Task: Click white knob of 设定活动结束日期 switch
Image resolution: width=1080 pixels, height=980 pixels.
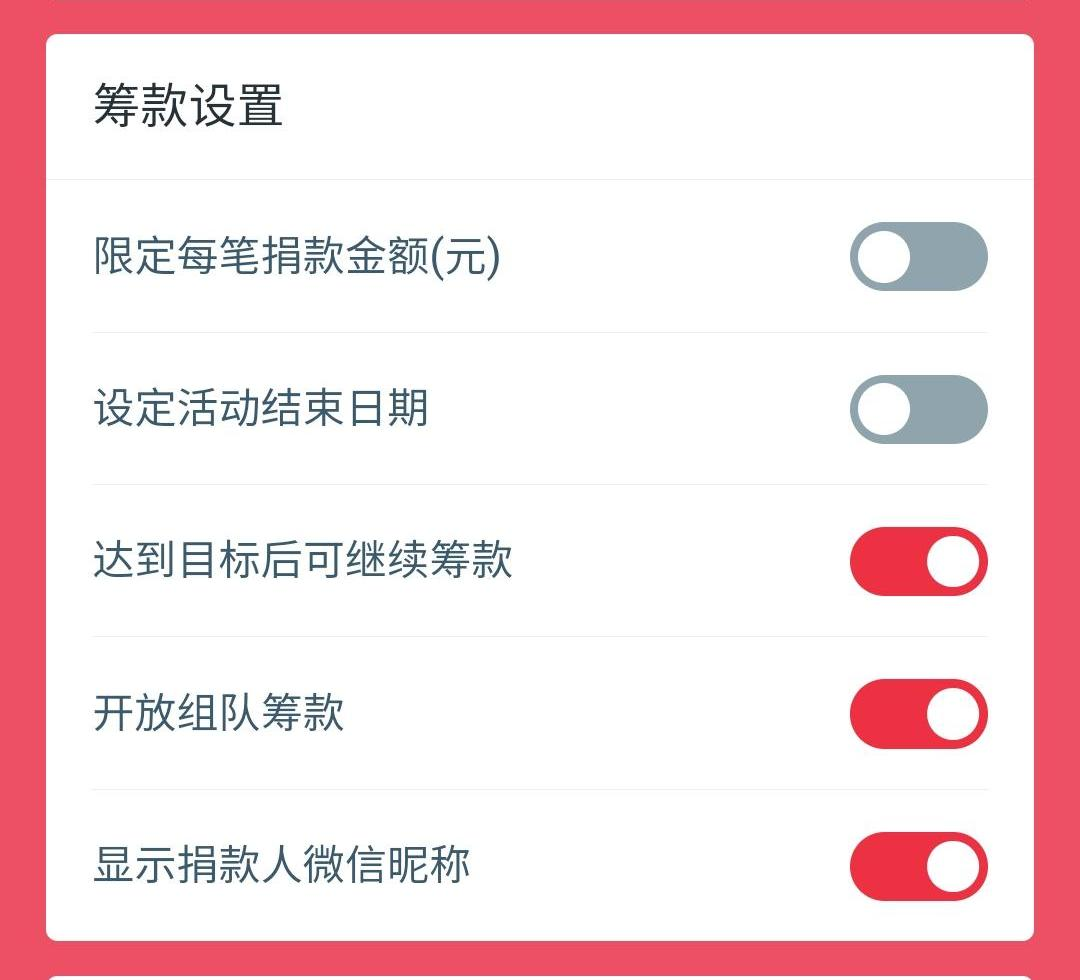Action: point(884,409)
